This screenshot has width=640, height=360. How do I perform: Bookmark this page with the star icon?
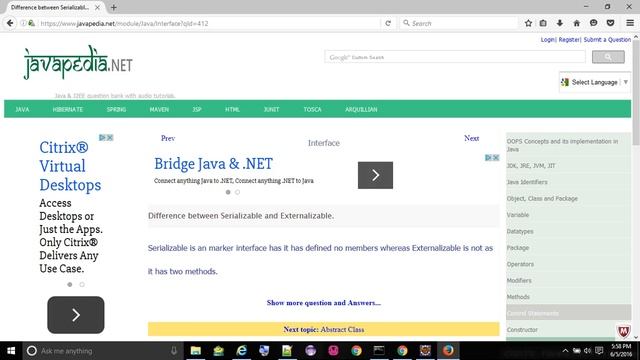click(528, 23)
